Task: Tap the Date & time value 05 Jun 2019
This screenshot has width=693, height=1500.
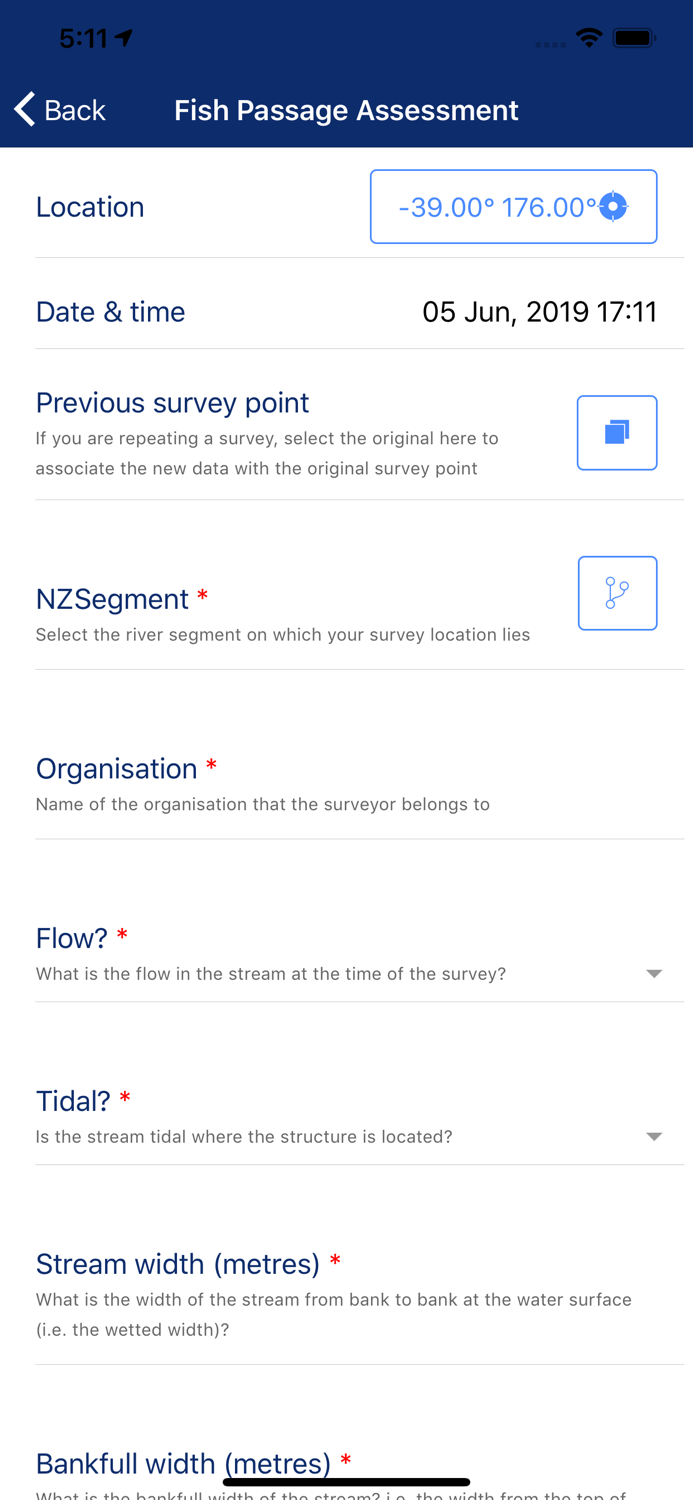Action: (x=539, y=311)
